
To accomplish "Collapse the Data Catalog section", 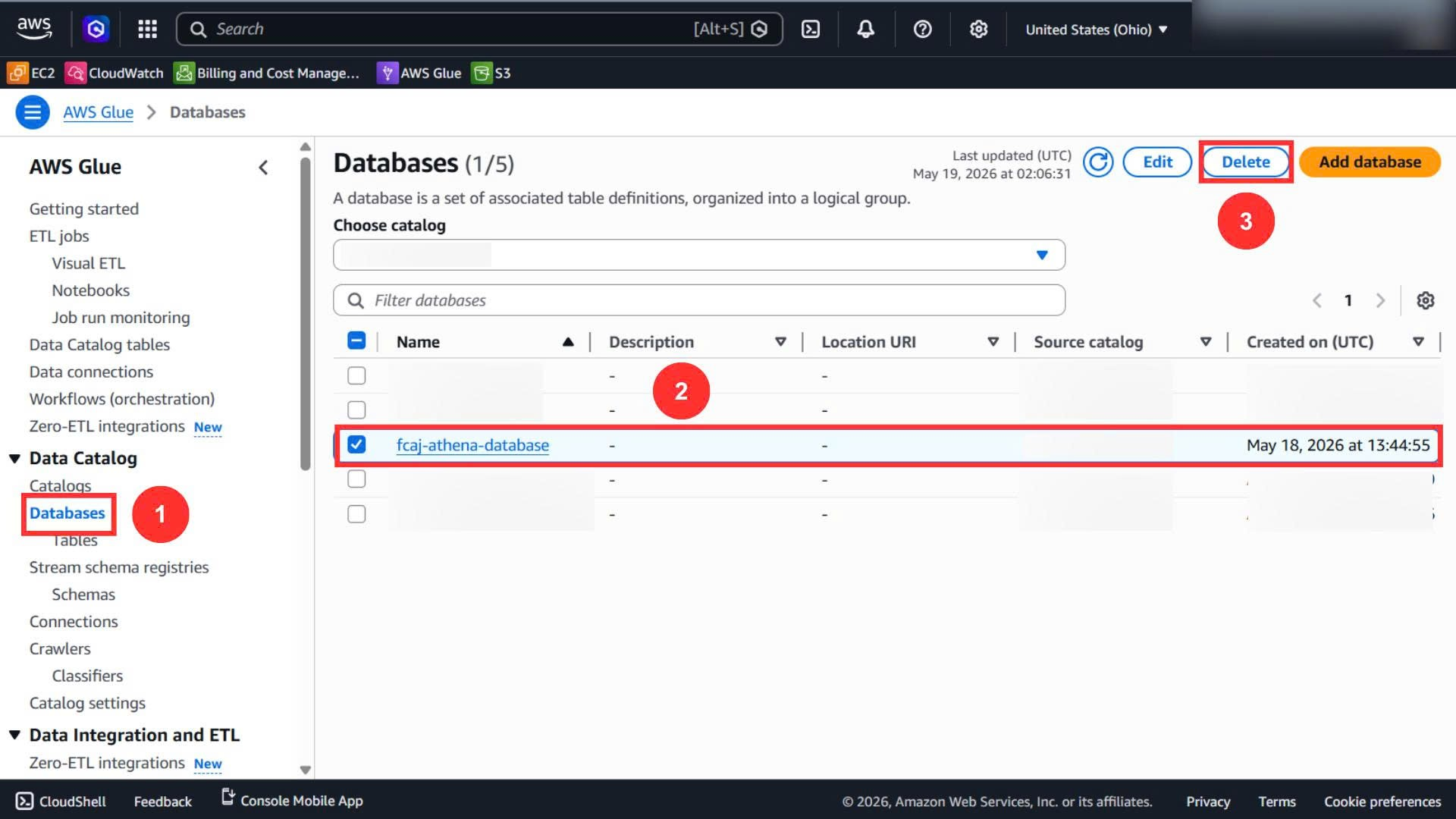I will click(14, 458).
